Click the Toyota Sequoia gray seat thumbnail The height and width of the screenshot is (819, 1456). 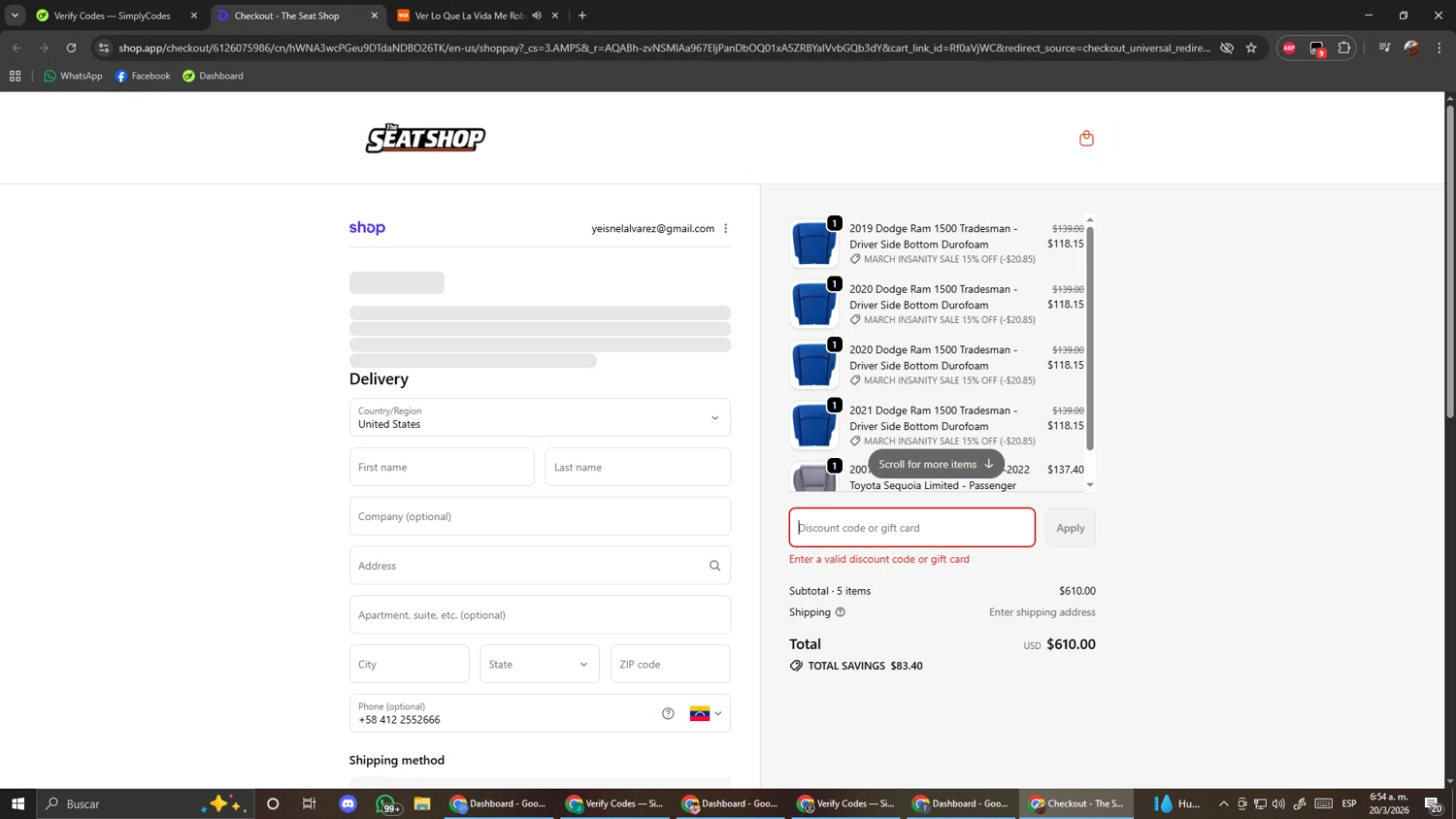tap(813, 477)
